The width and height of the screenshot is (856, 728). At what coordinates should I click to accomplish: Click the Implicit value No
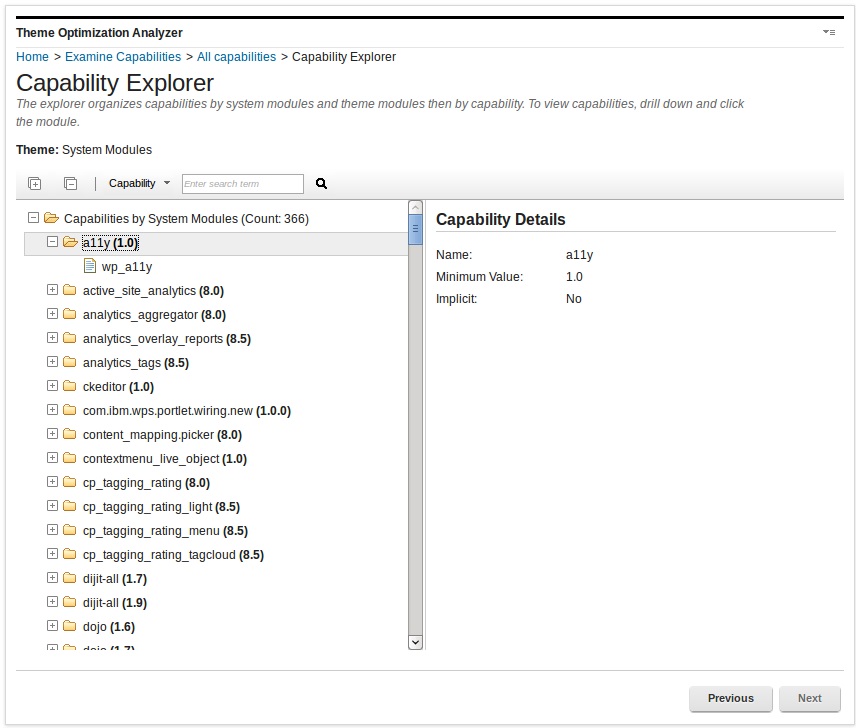point(573,299)
